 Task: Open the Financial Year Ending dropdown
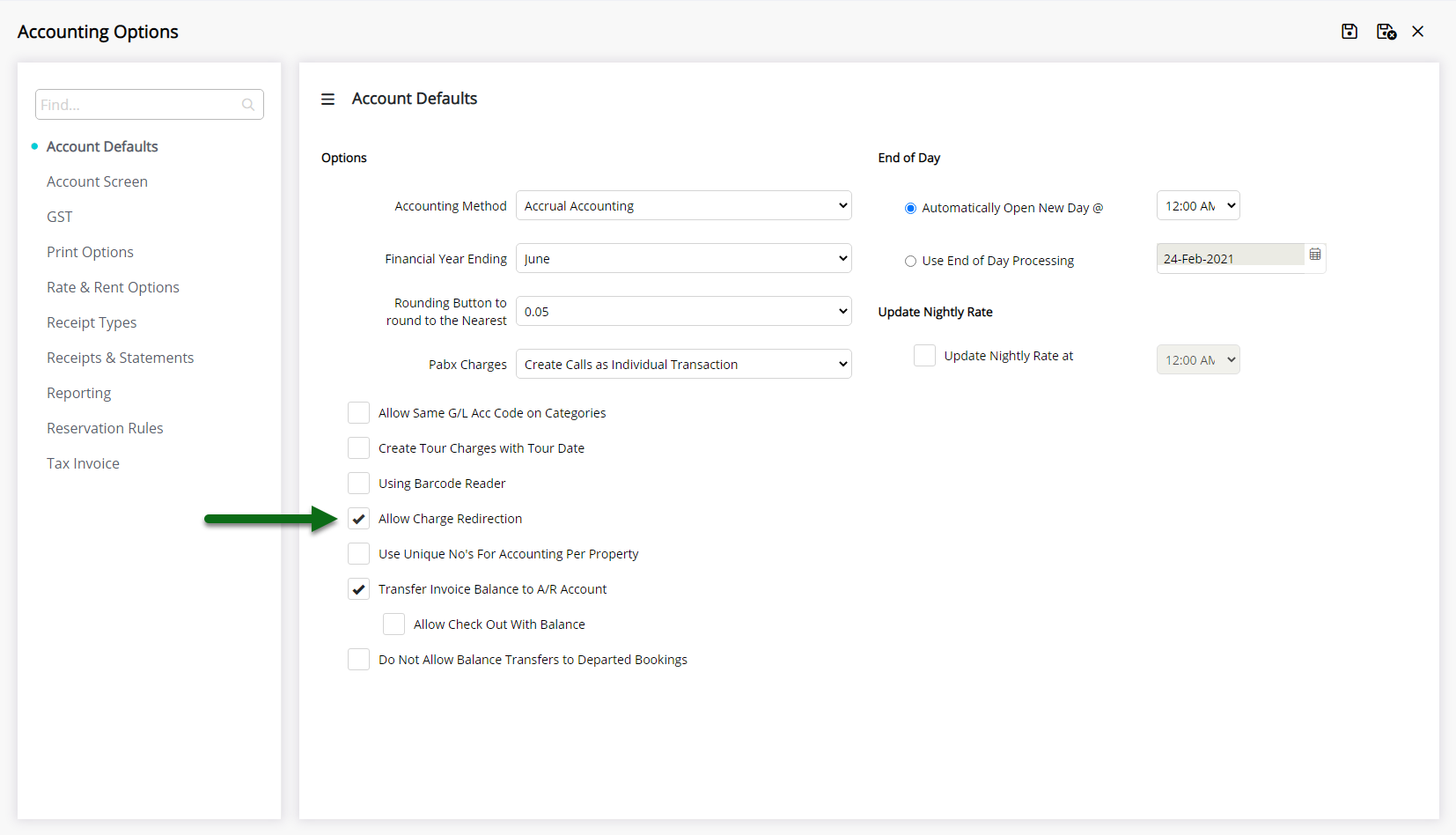pos(683,259)
